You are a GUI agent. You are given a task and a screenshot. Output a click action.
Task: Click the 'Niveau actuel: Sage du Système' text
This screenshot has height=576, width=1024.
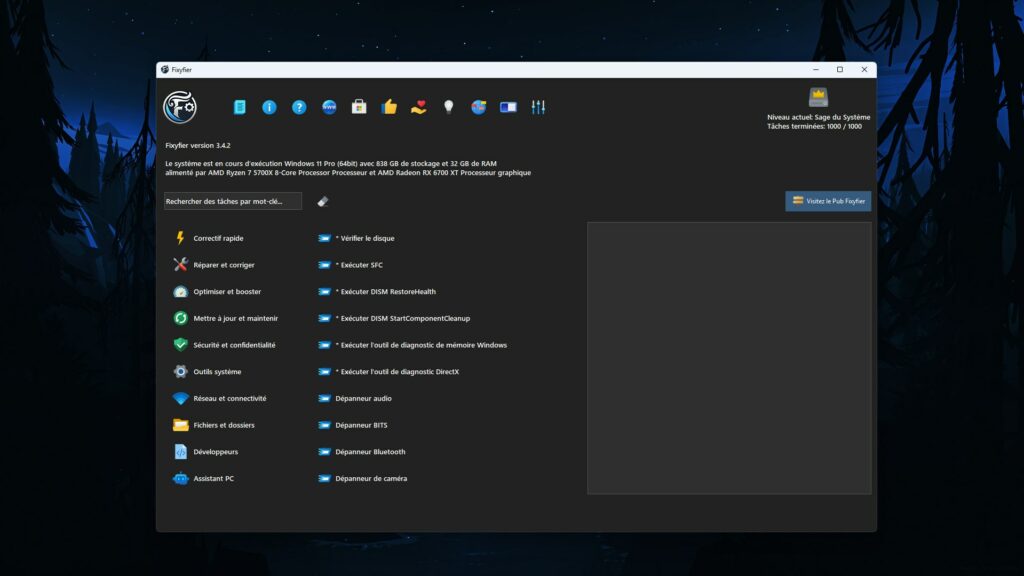(x=818, y=118)
